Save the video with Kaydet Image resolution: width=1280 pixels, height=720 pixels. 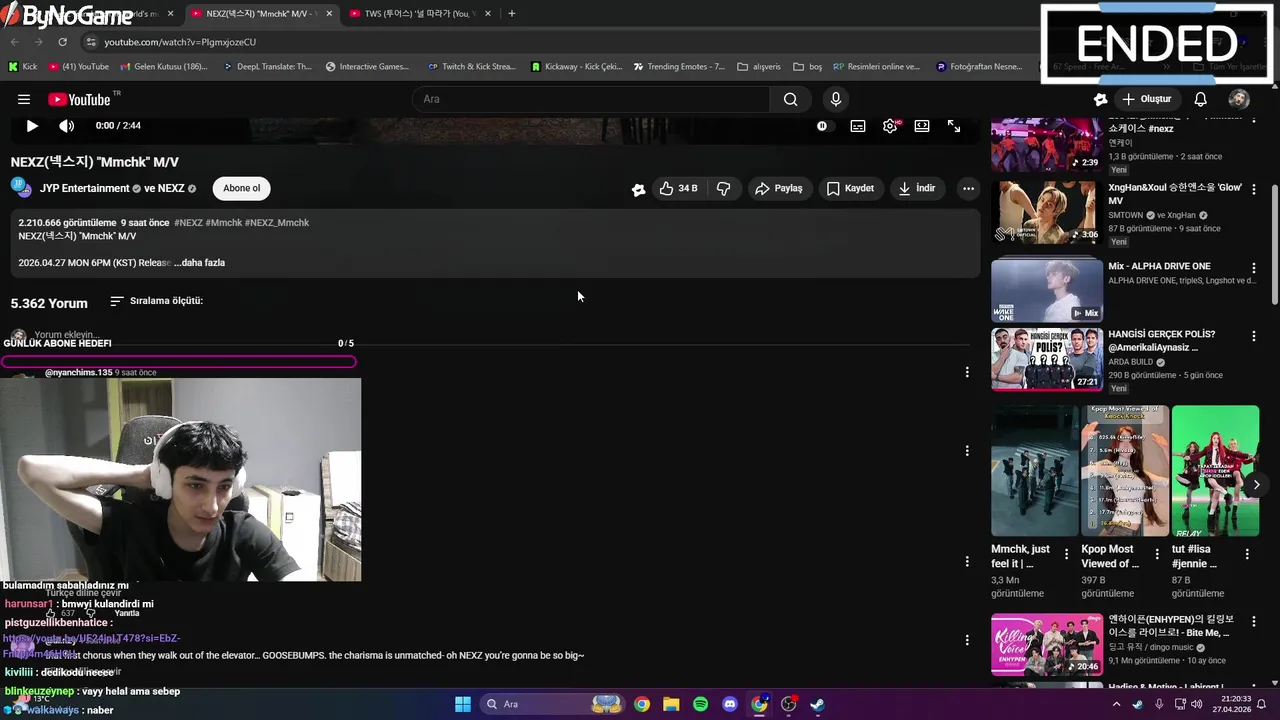click(850, 188)
